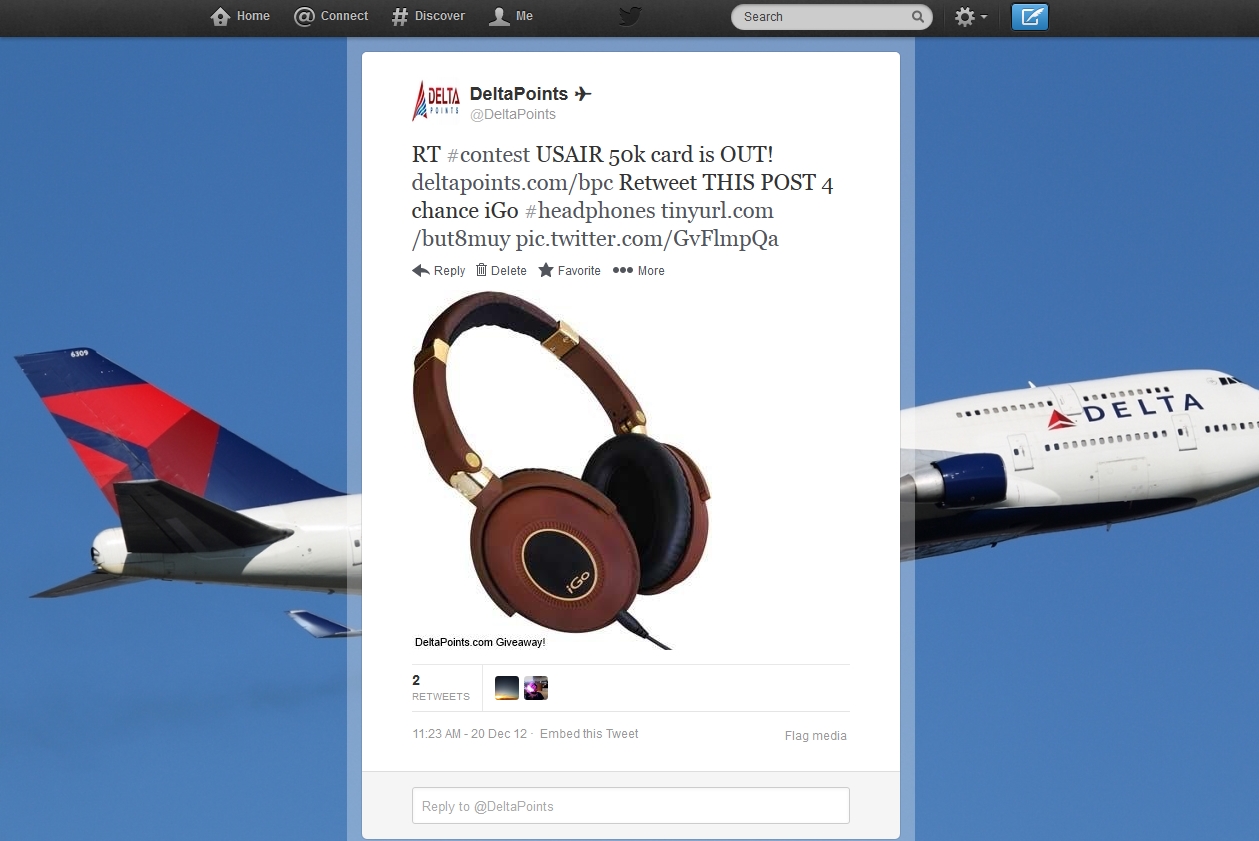Screen dimensions: 1259x841
Task: Click Embed this Tweet link
Action: 589,734
